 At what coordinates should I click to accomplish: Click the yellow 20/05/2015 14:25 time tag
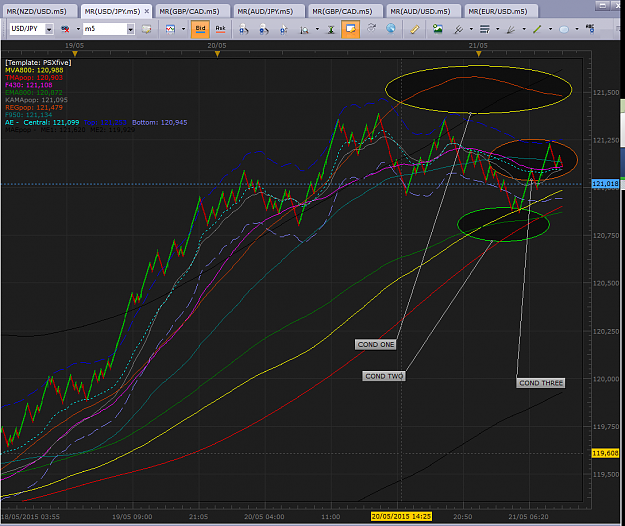(401, 516)
